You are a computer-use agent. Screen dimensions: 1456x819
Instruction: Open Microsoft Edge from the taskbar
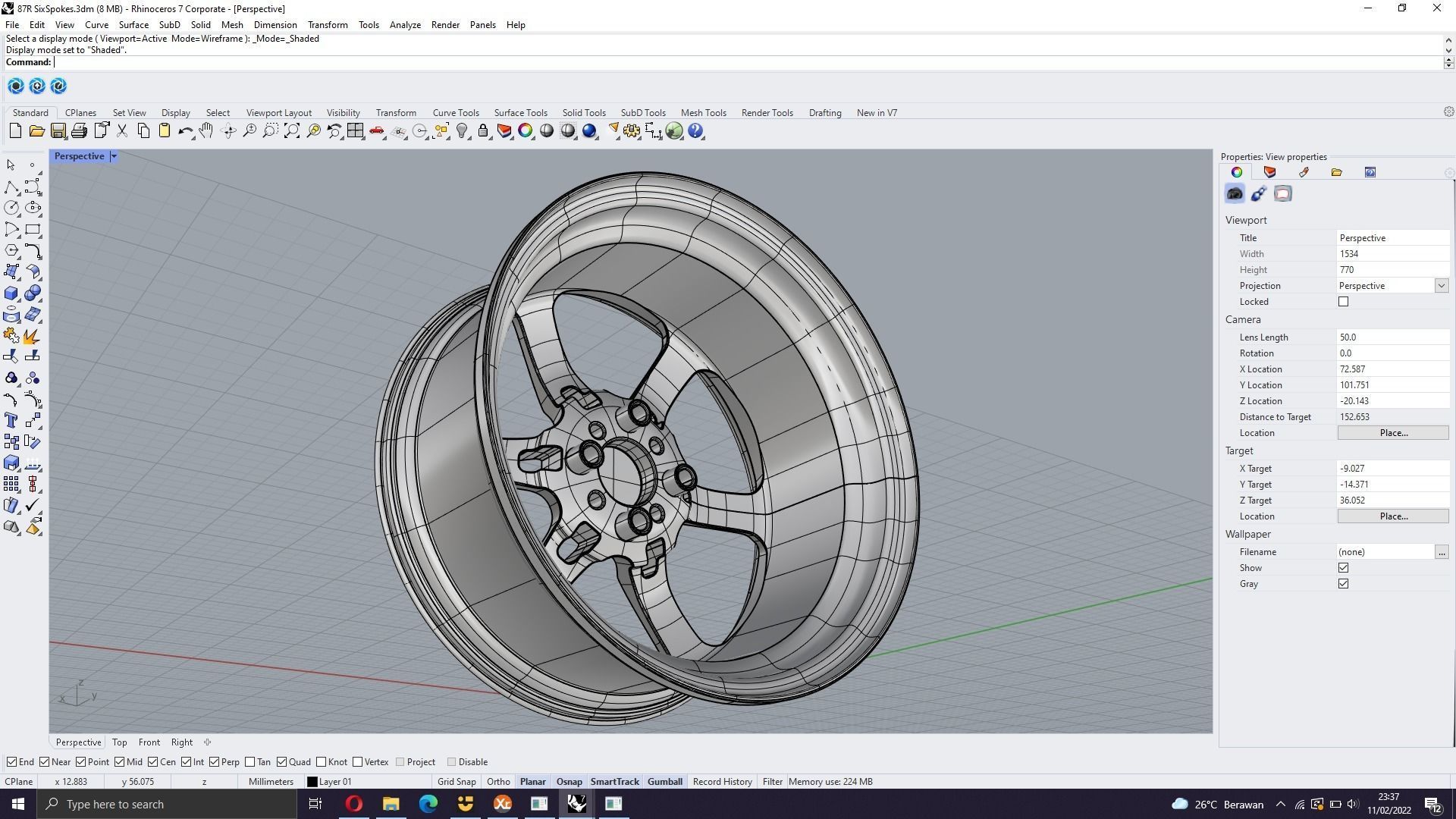428,804
